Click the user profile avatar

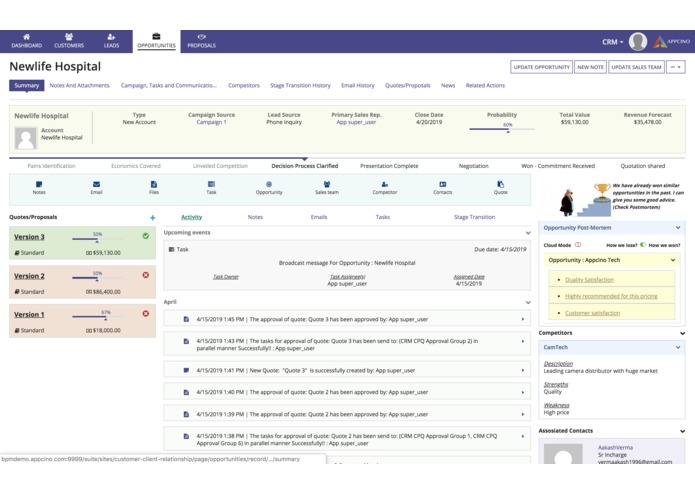click(x=638, y=42)
